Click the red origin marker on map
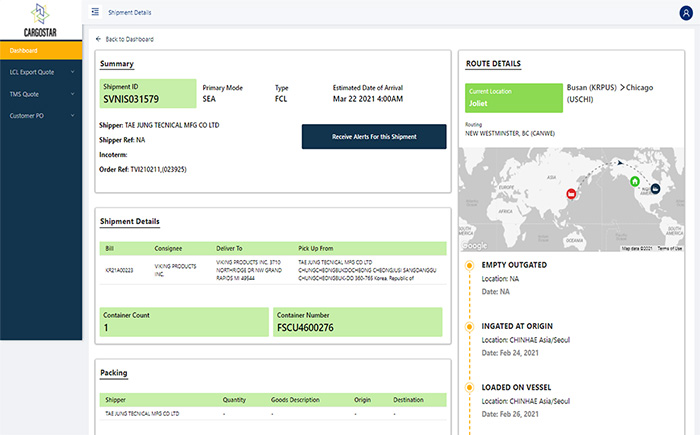 pyautogui.click(x=571, y=194)
